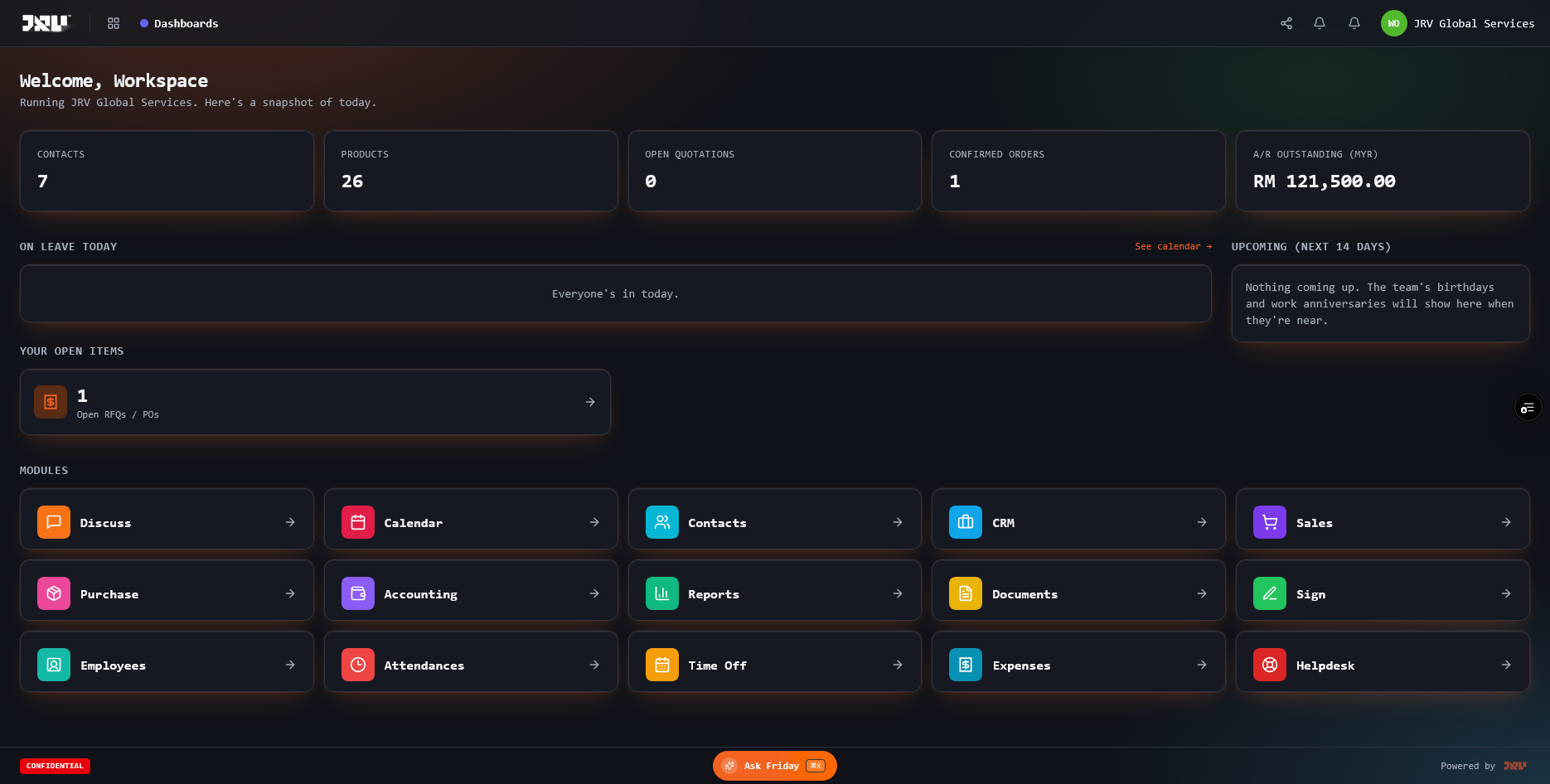Open the Expenses receipt icon
This screenshot has width=1550, height=784.
(x=966, y=665)
